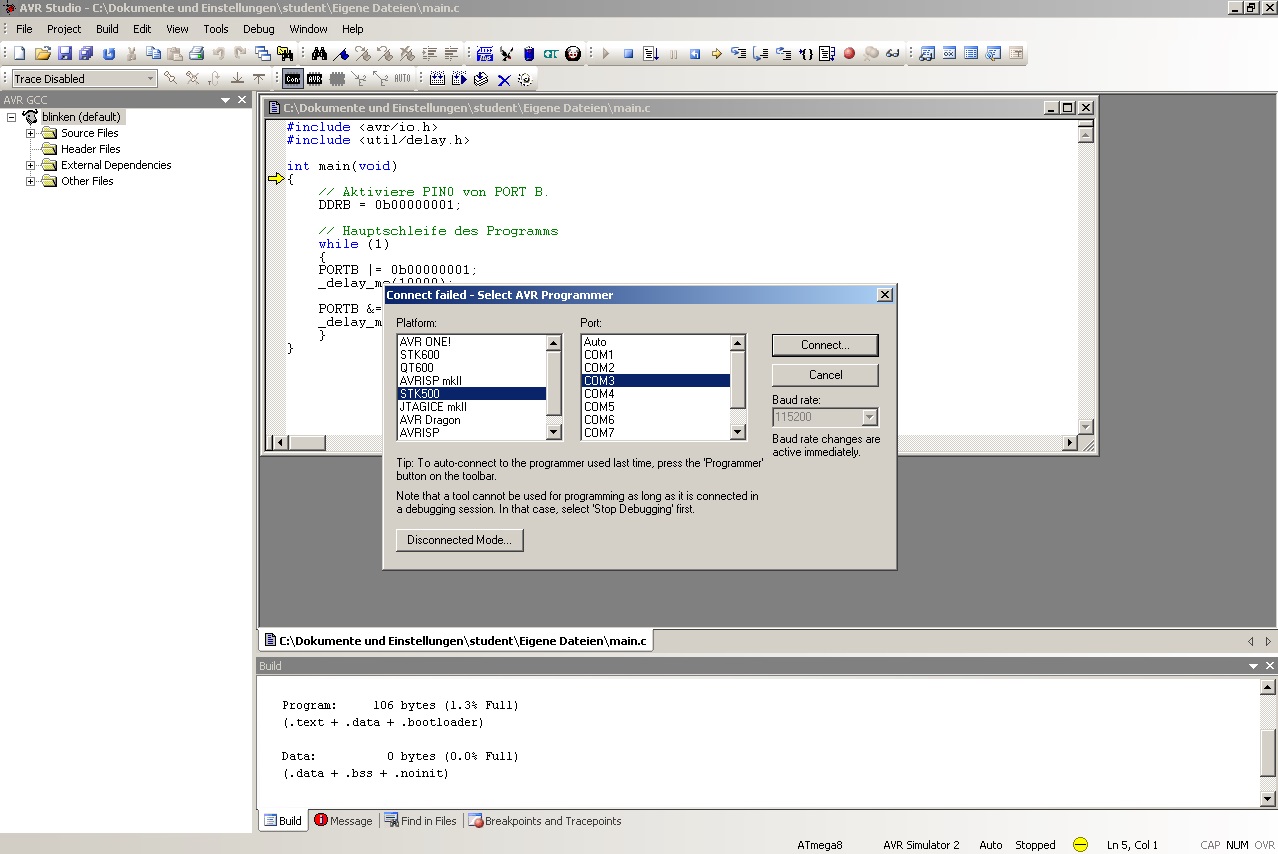
Task: Open the Build menu
Action: (107, 29)
